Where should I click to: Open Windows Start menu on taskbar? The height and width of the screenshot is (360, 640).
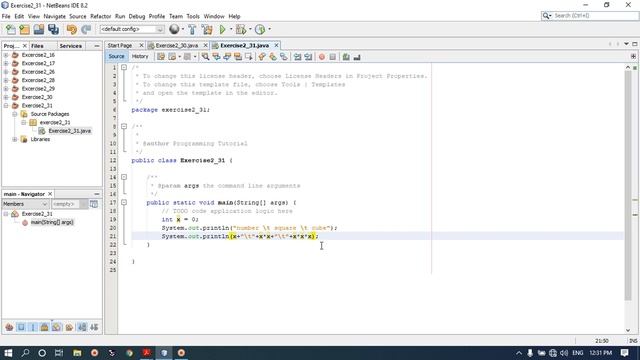point(8,353)
